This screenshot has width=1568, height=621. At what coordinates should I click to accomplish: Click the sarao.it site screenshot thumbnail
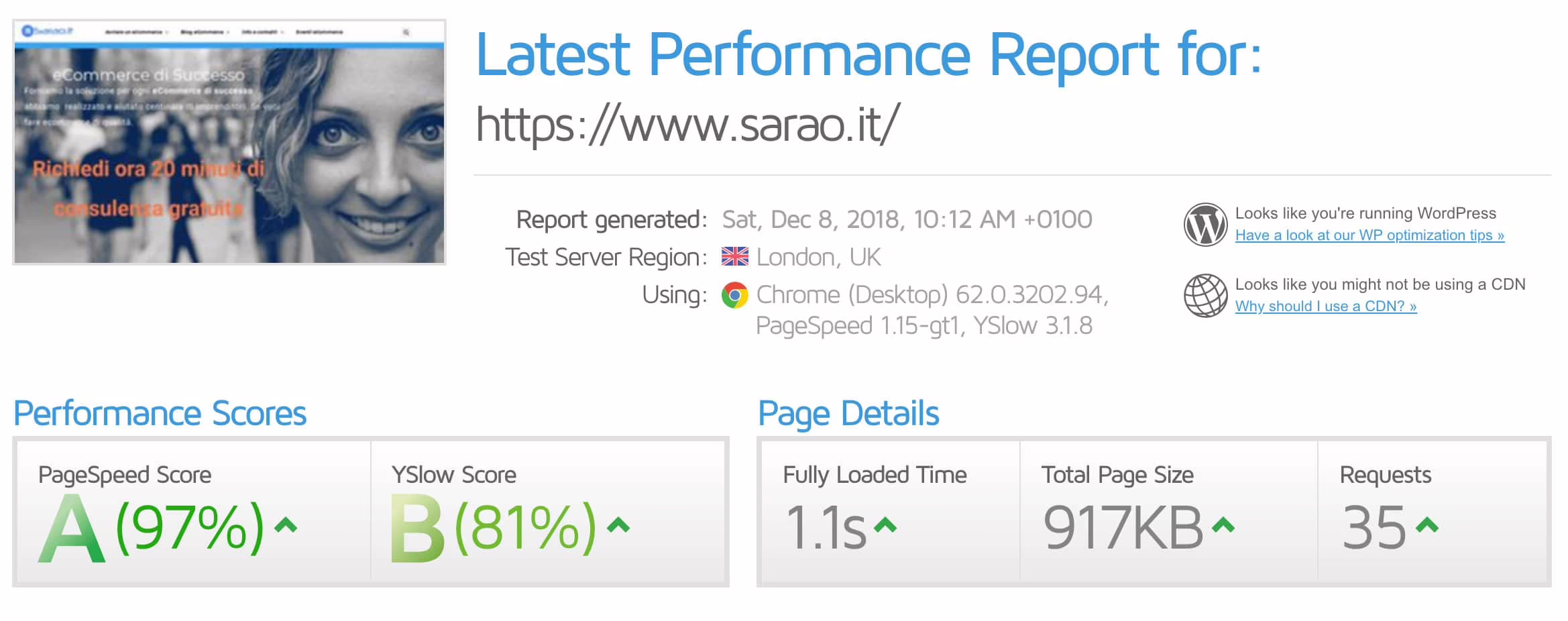point(229,142)
